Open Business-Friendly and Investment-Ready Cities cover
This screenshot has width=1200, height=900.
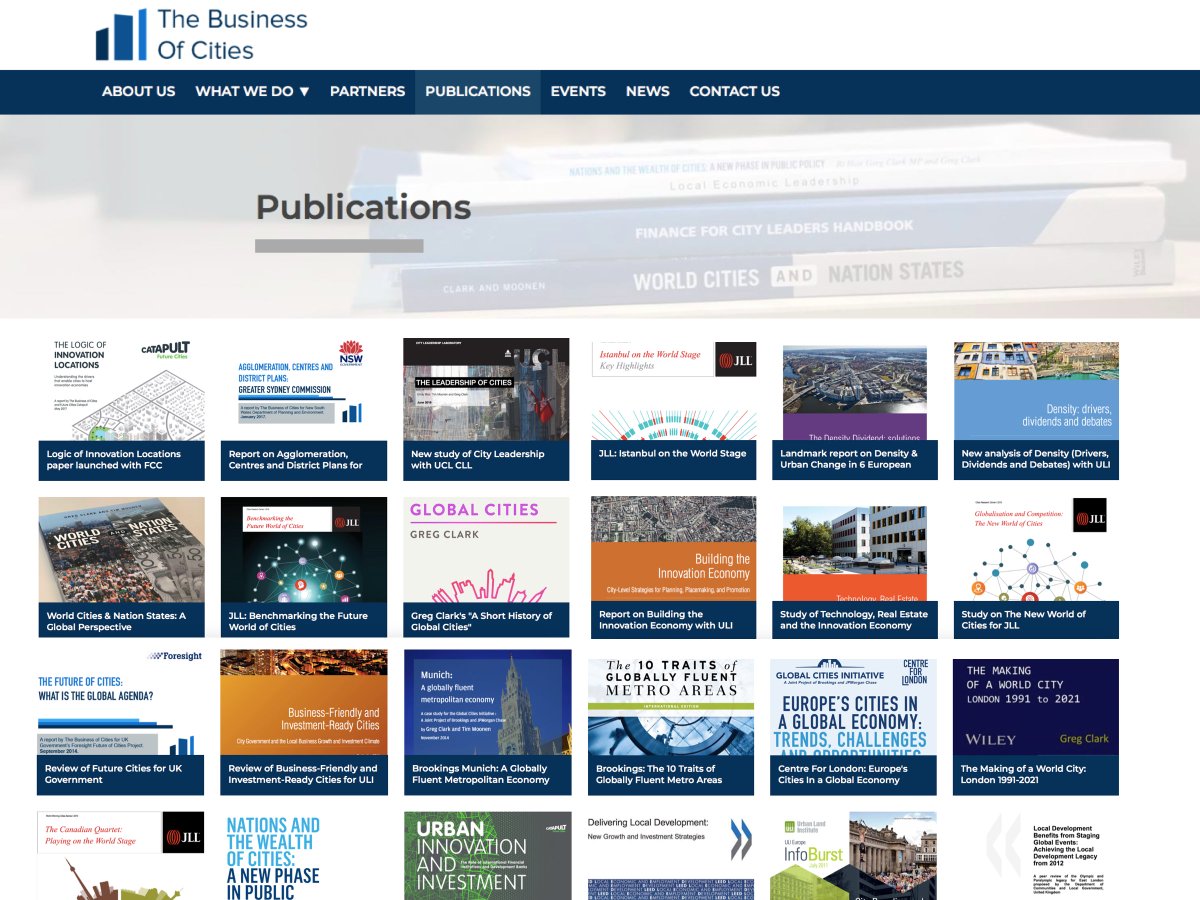click(304, 702)
